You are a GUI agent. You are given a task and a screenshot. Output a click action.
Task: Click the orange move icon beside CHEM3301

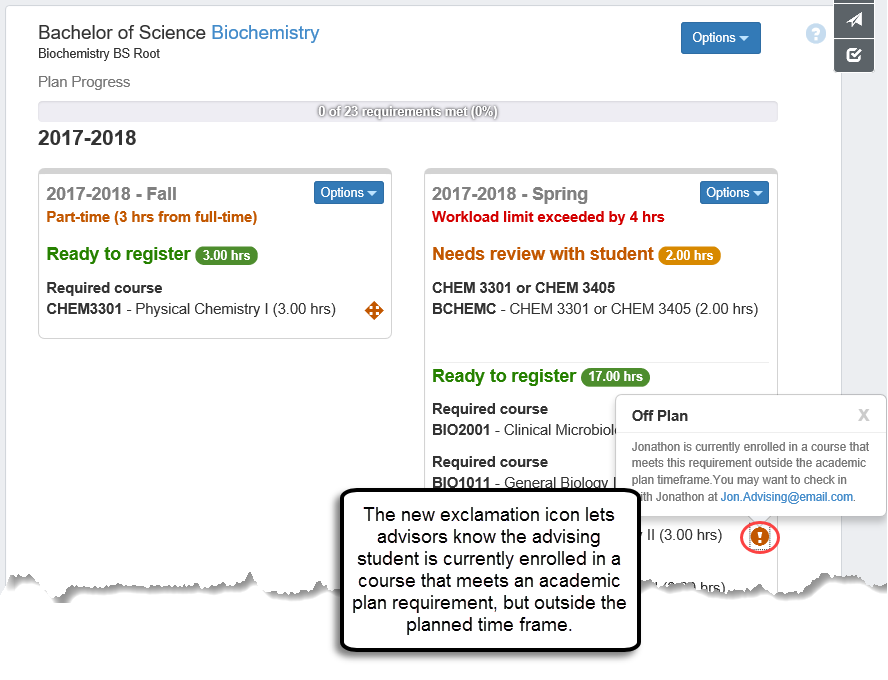tap(374, 310)
